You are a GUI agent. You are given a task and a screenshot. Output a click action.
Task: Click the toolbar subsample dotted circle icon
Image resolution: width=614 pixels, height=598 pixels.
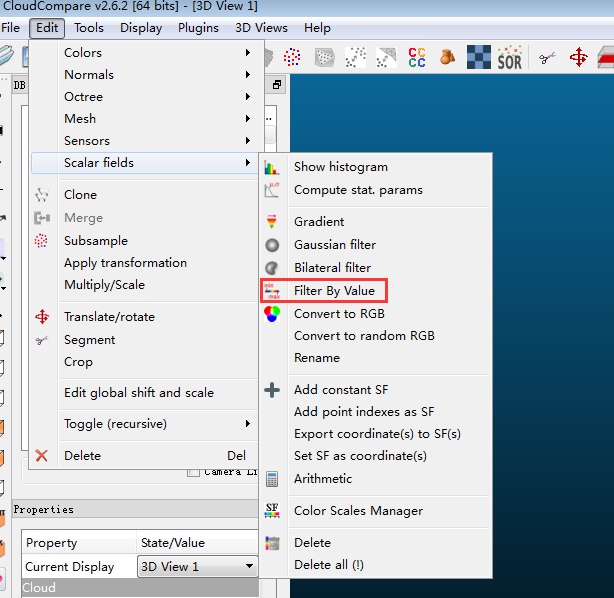pos(292,57)
